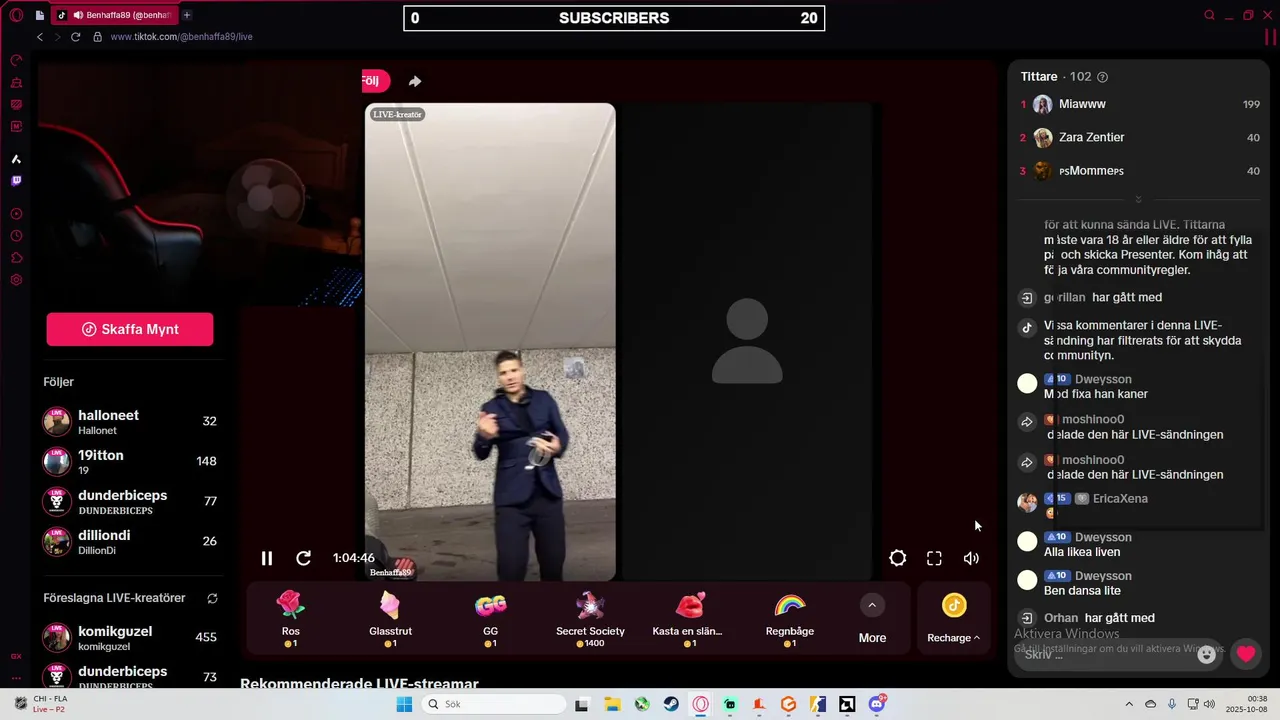
Task: Open Opera settings gear in sidebar
Action: click(x=16, y=280)
